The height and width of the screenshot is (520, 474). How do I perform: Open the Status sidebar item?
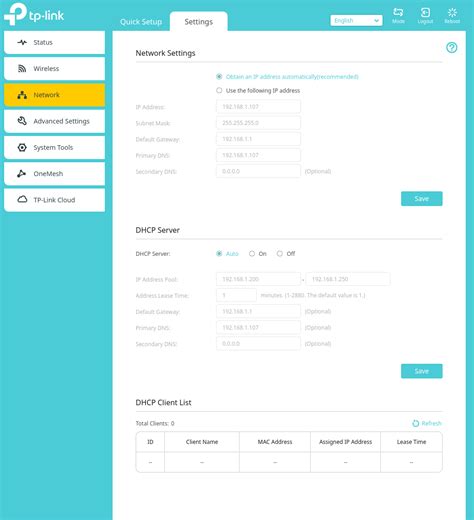54,42
